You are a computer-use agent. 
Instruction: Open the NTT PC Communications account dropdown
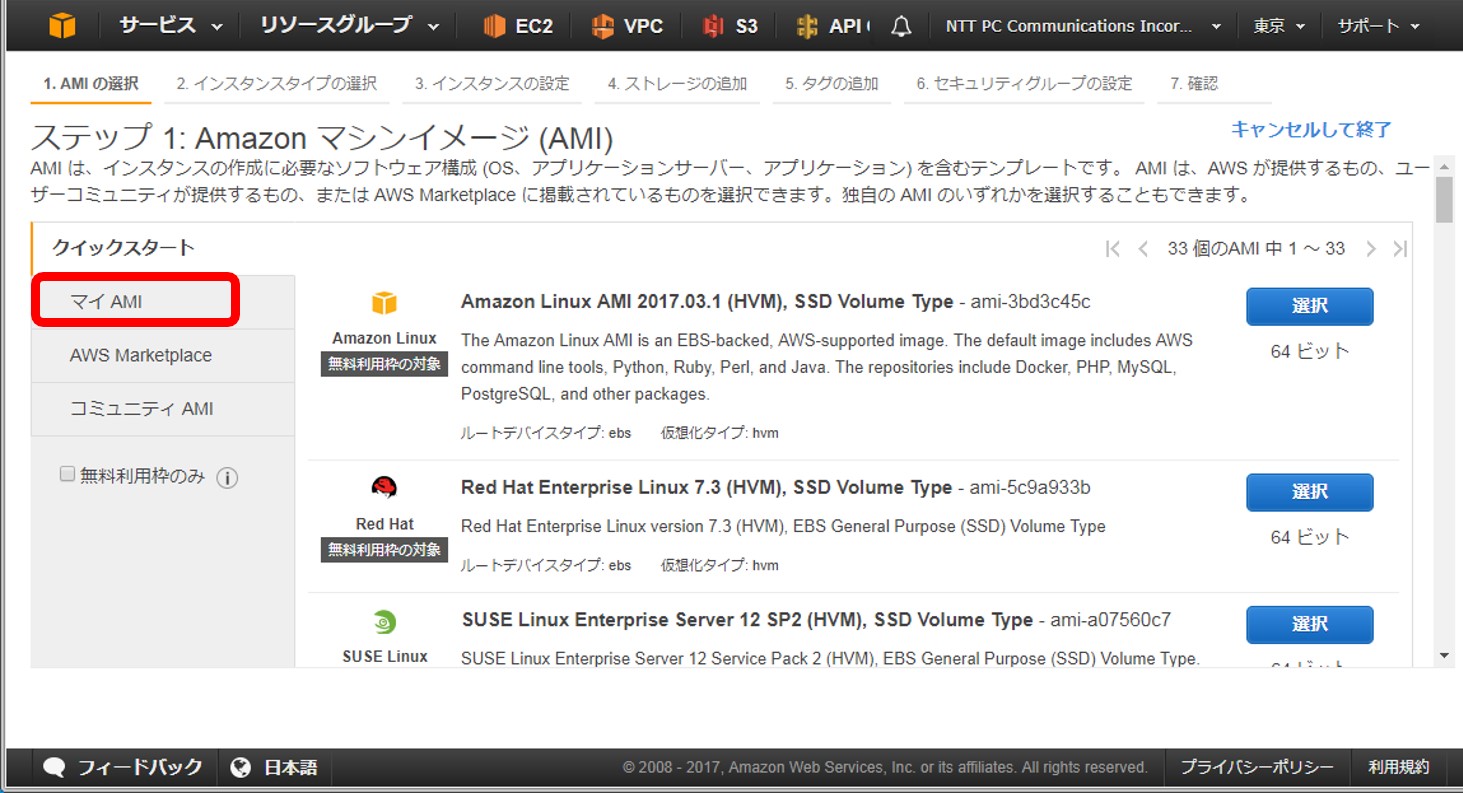[x=1083, y=27]
